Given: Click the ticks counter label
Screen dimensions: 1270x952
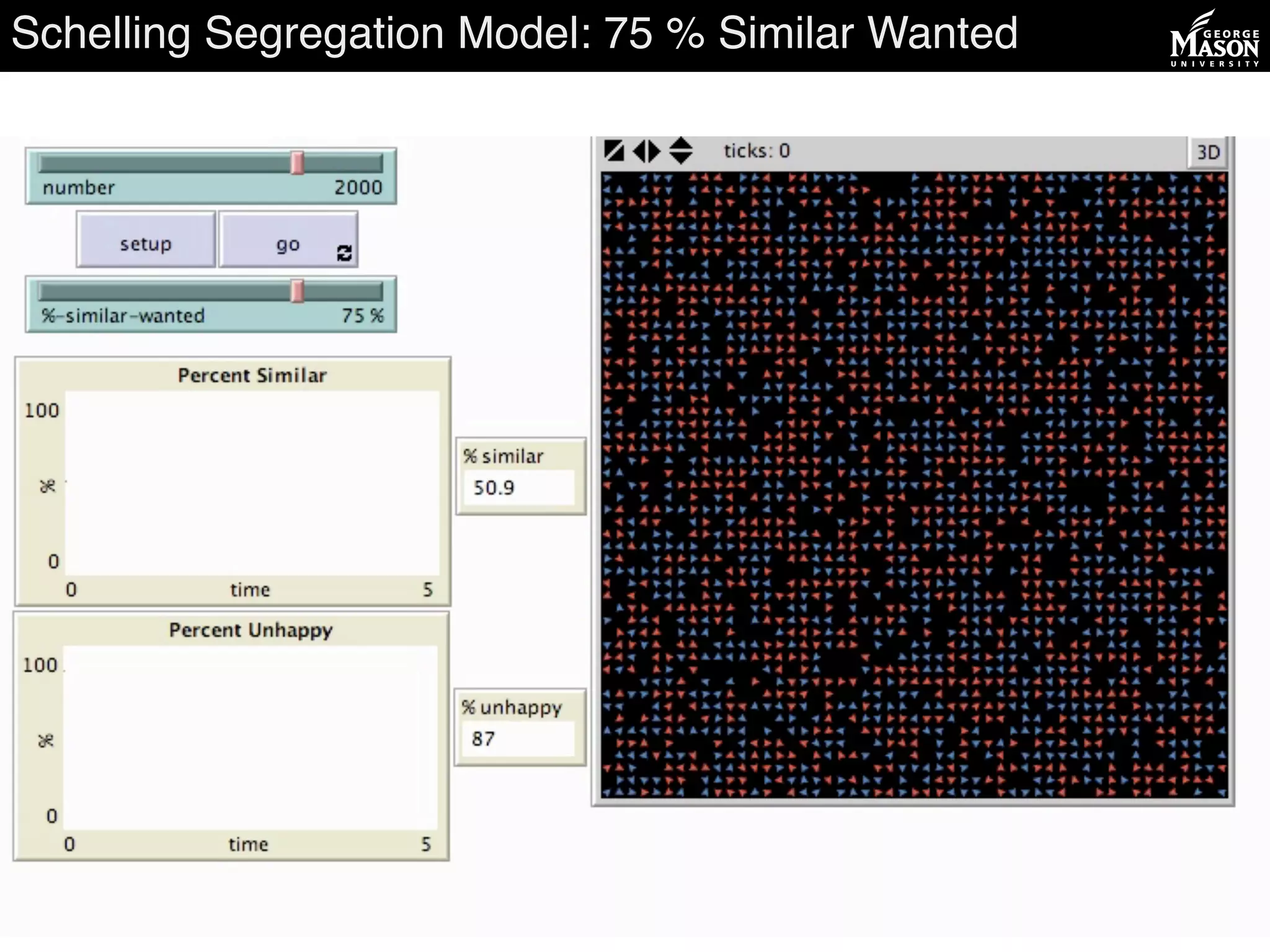Looking at the screenshot, I should (x=757, y=151).
